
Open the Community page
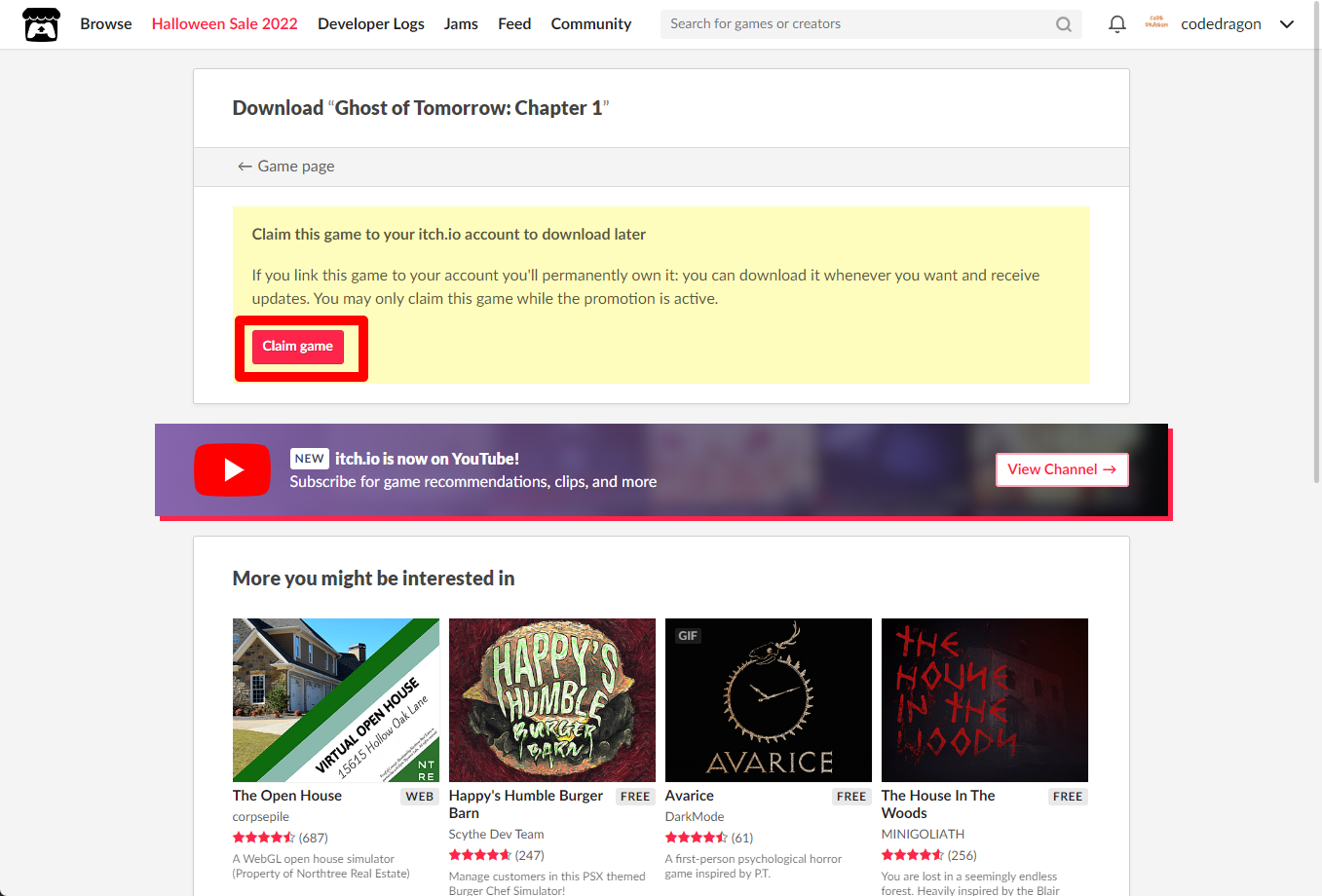click(x=591, y=23)
